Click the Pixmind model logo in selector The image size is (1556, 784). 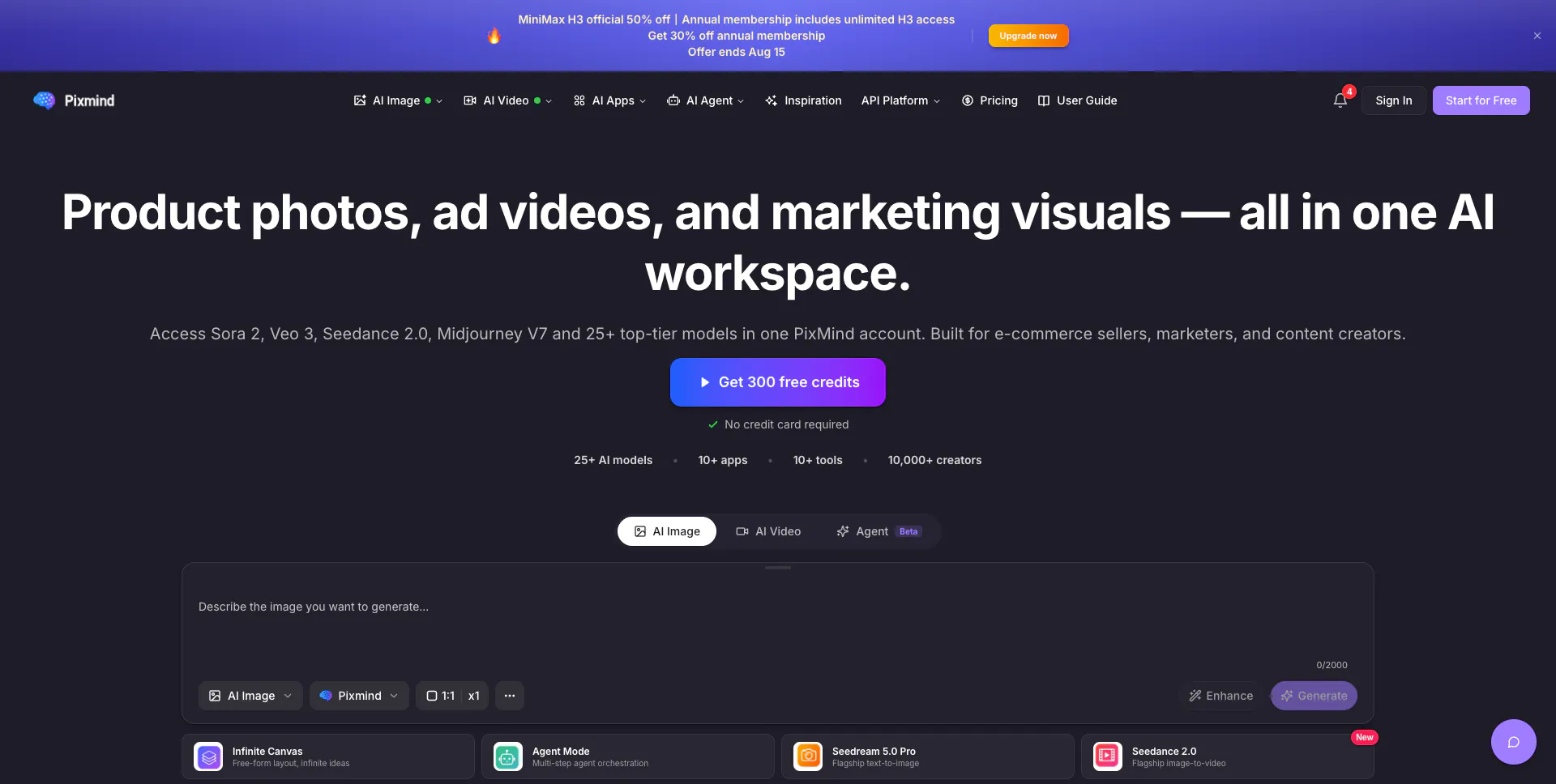click(x=326, y=696)
